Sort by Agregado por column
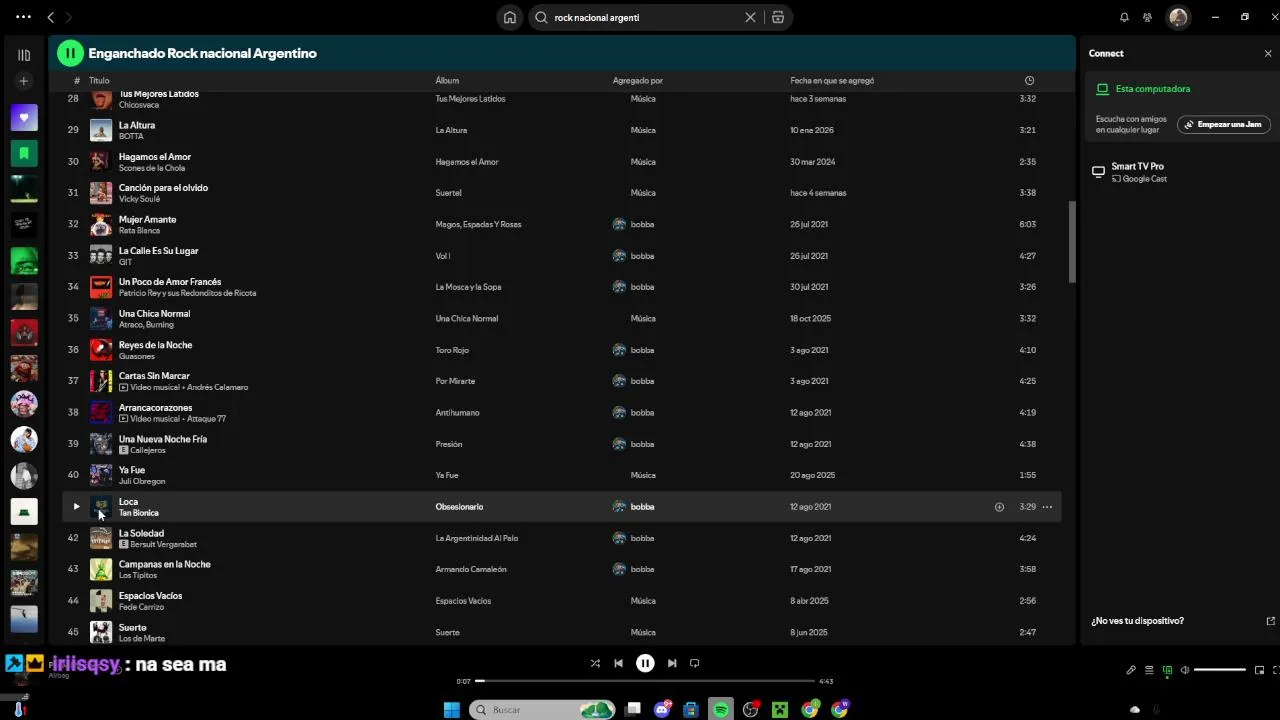The width and height of the screenshot is (1280, 720). point(637,81)
